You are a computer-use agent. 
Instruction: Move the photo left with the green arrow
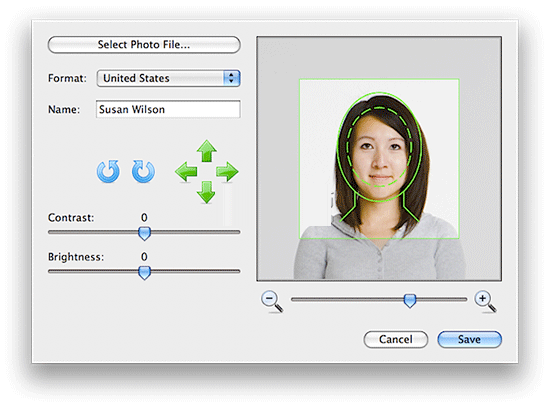pyautogui.click(x=186, y=172)
